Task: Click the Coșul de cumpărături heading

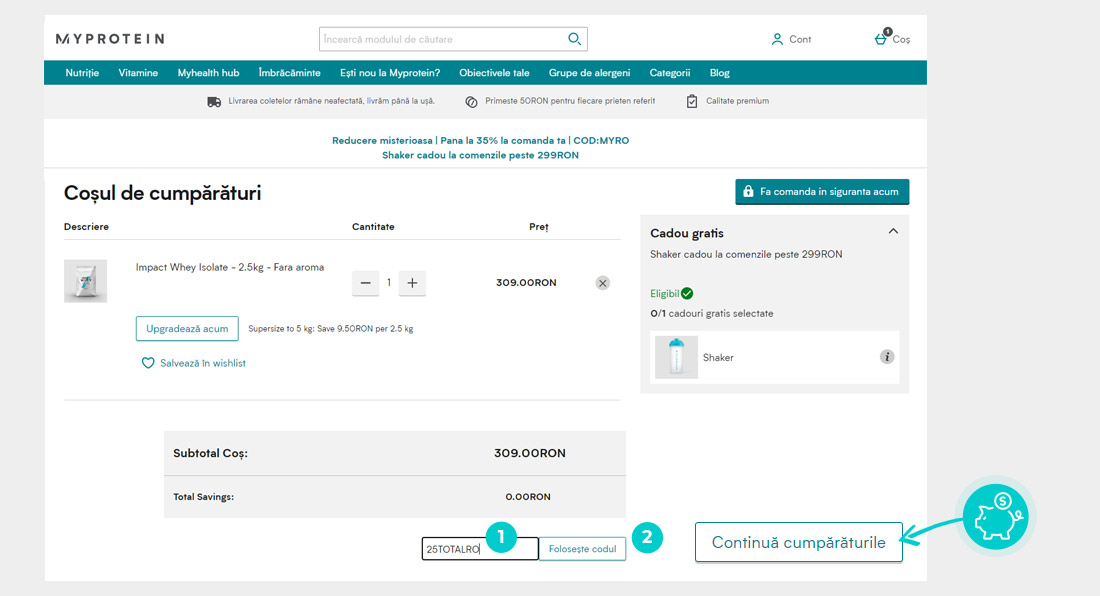Action: (x=163, y=193)
